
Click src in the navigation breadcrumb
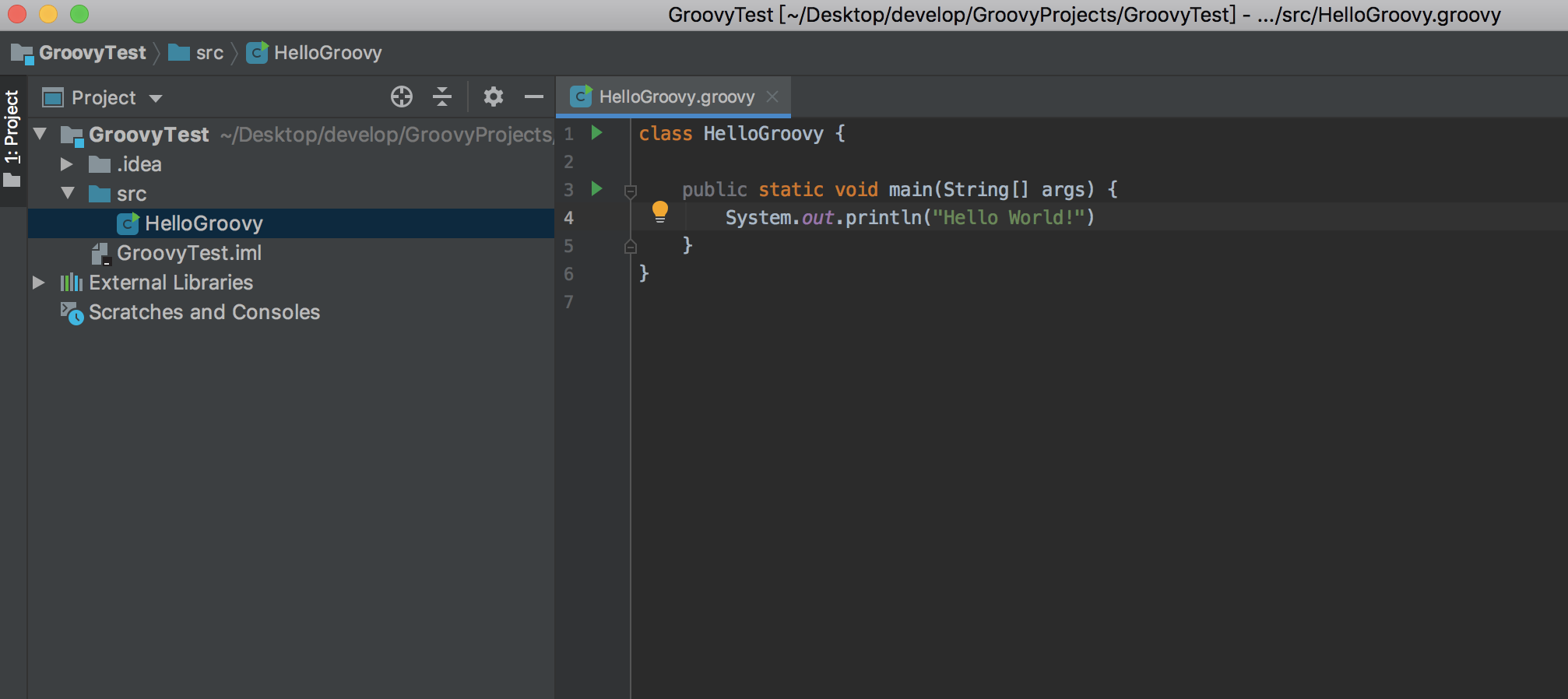209,53
